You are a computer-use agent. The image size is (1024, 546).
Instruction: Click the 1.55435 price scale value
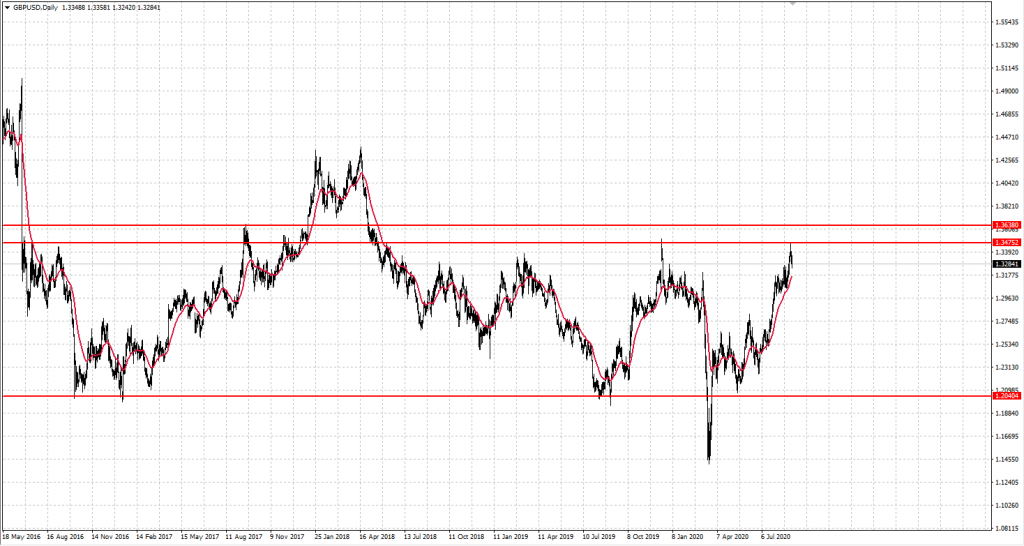pyautogui.click(x=1006, y=22)
